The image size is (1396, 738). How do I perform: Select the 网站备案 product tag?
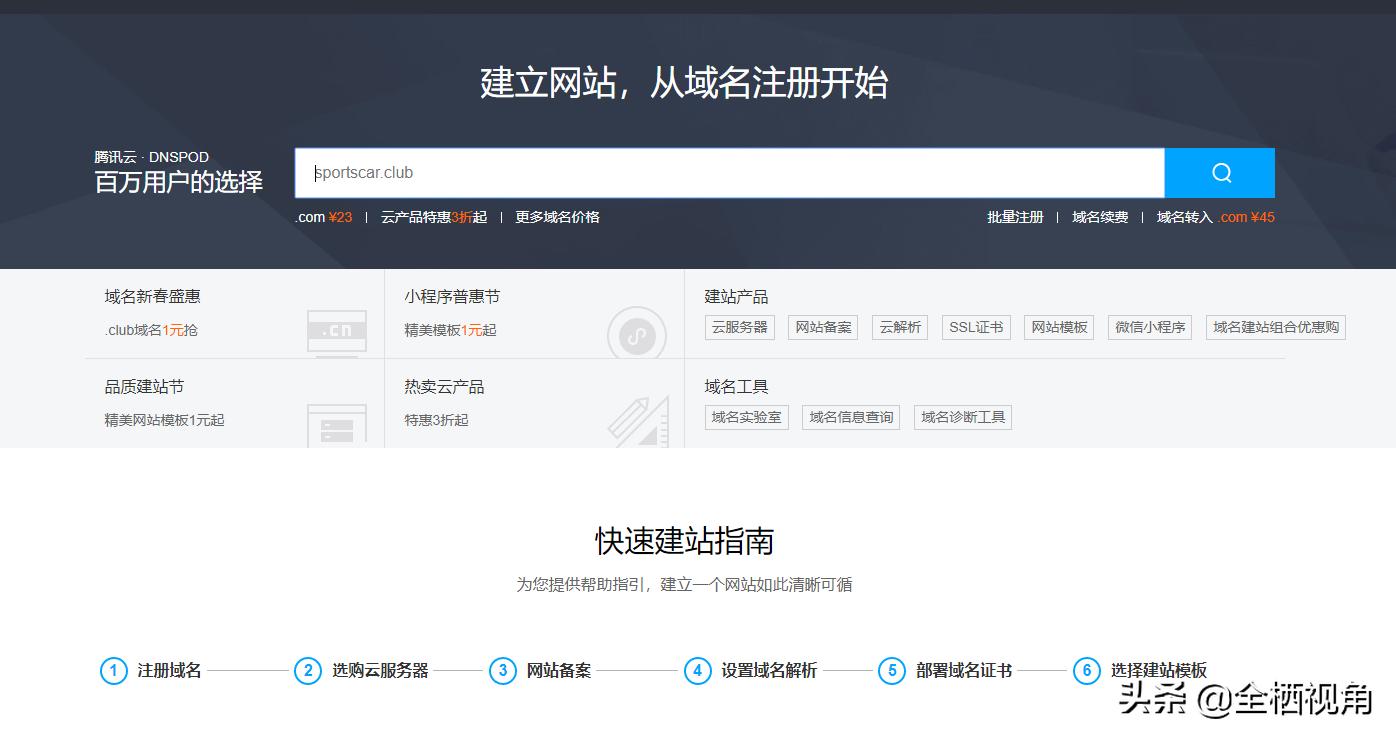pyautogui.click(x=822, y=327)
